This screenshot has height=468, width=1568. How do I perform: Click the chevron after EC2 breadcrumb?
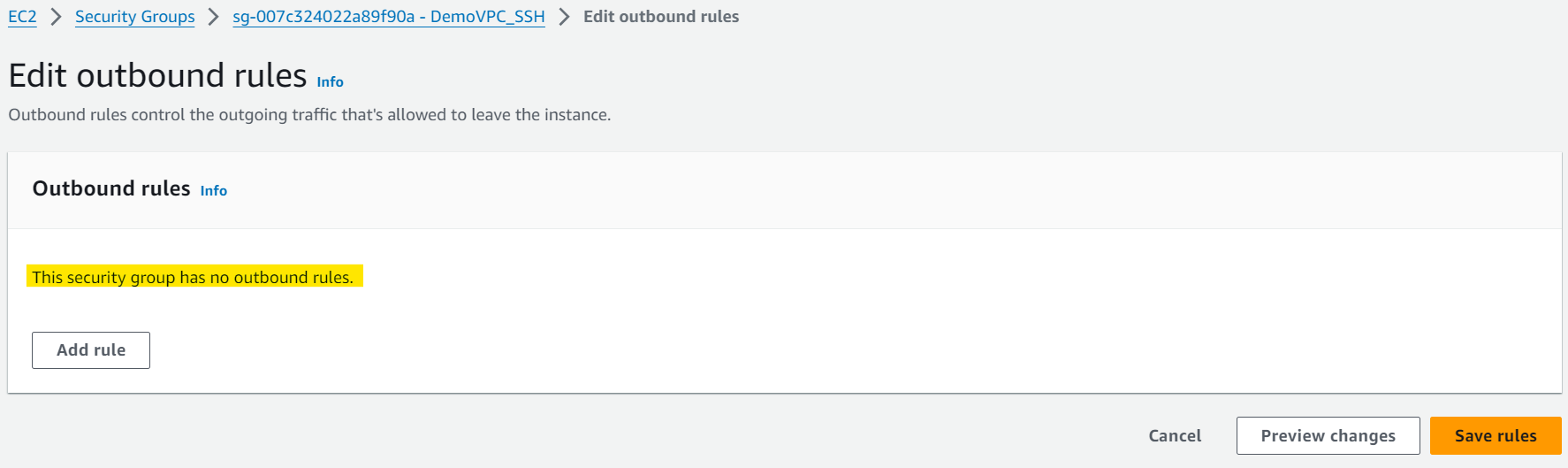click(x=56, y=17)
